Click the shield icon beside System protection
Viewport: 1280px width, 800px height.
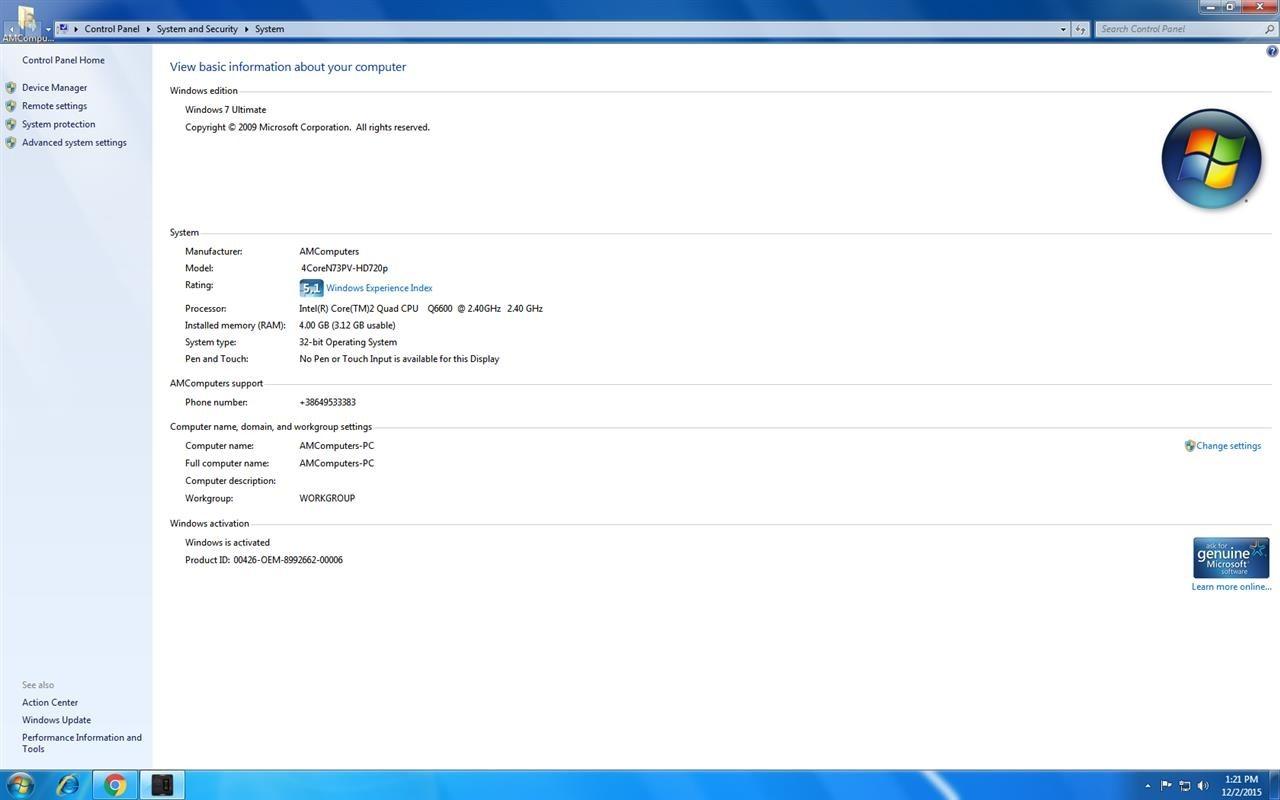[x=11, y=124]
